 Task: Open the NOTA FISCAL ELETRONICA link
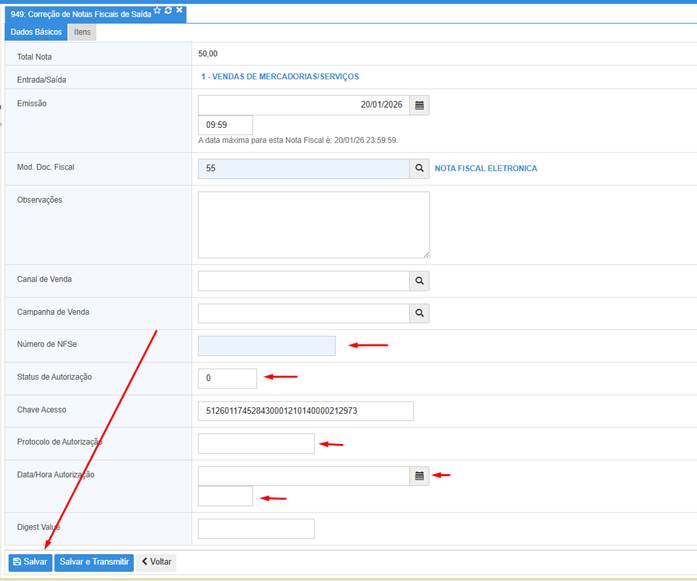pos(486,168)
